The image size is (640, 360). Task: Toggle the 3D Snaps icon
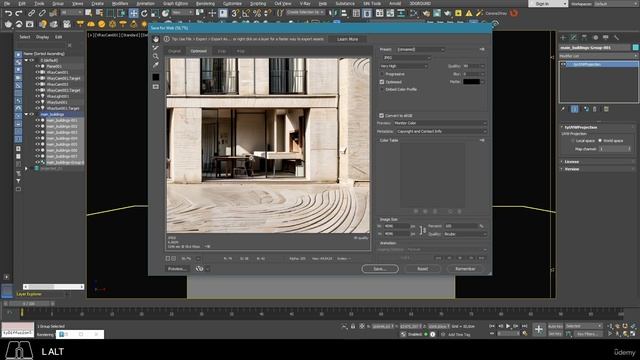coord(235,13)
